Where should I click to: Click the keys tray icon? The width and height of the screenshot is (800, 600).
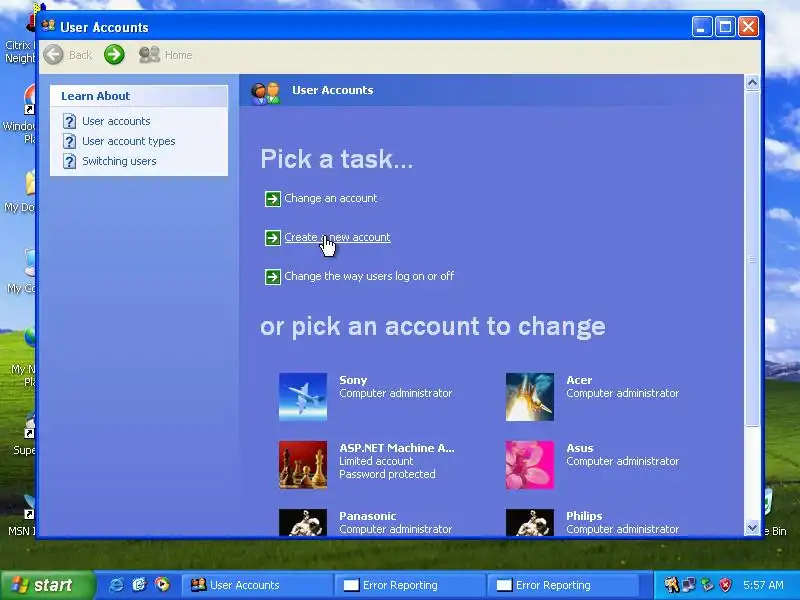tap(671, 585)
